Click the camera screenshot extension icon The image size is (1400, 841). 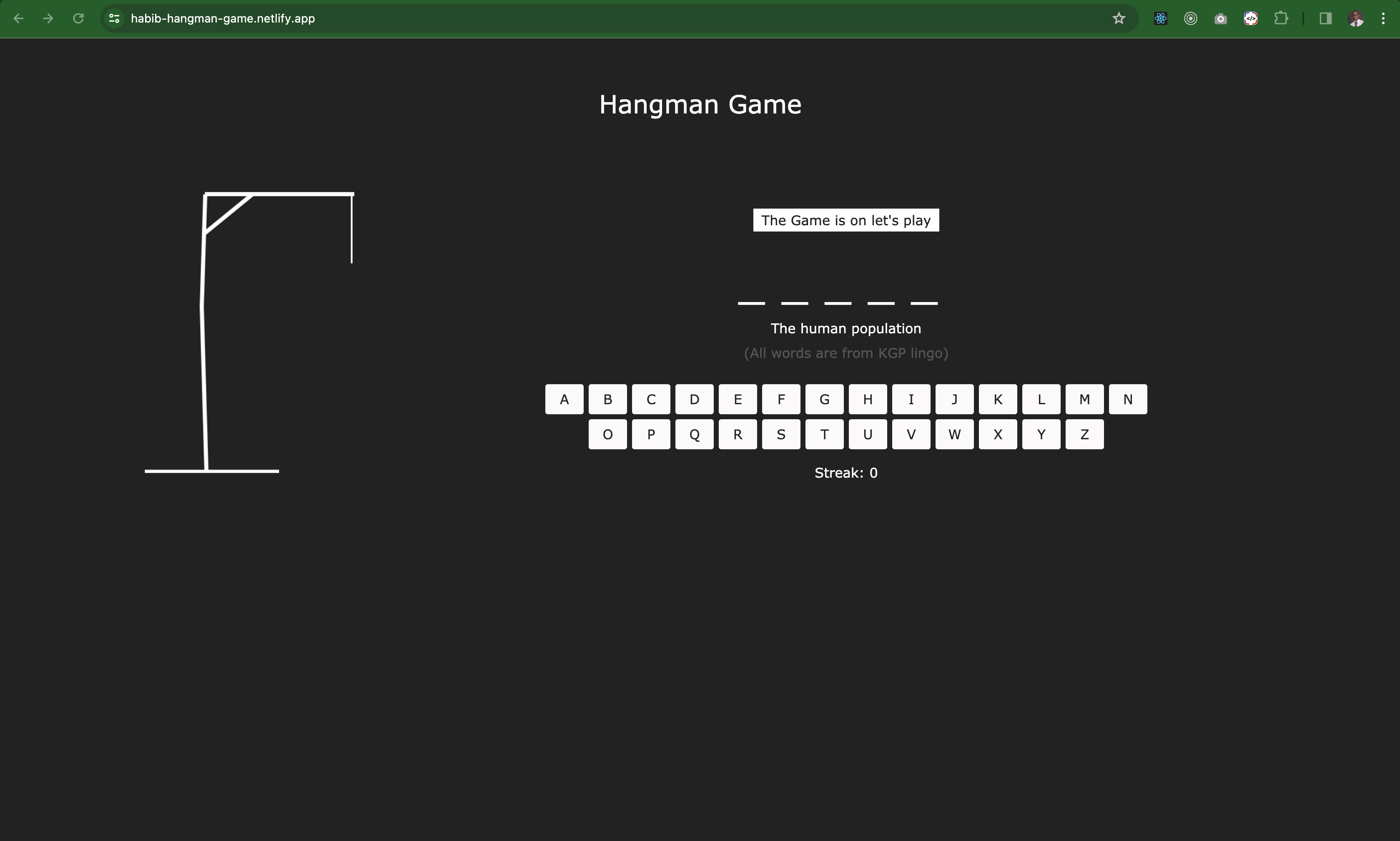pos(1220,19)
